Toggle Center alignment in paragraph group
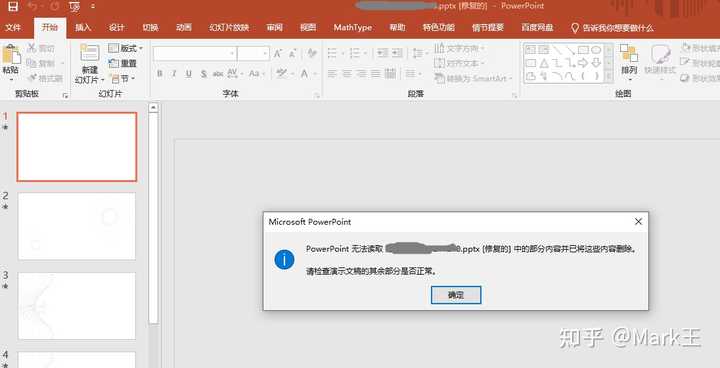 pyautogui.click(x=347, y=74)
